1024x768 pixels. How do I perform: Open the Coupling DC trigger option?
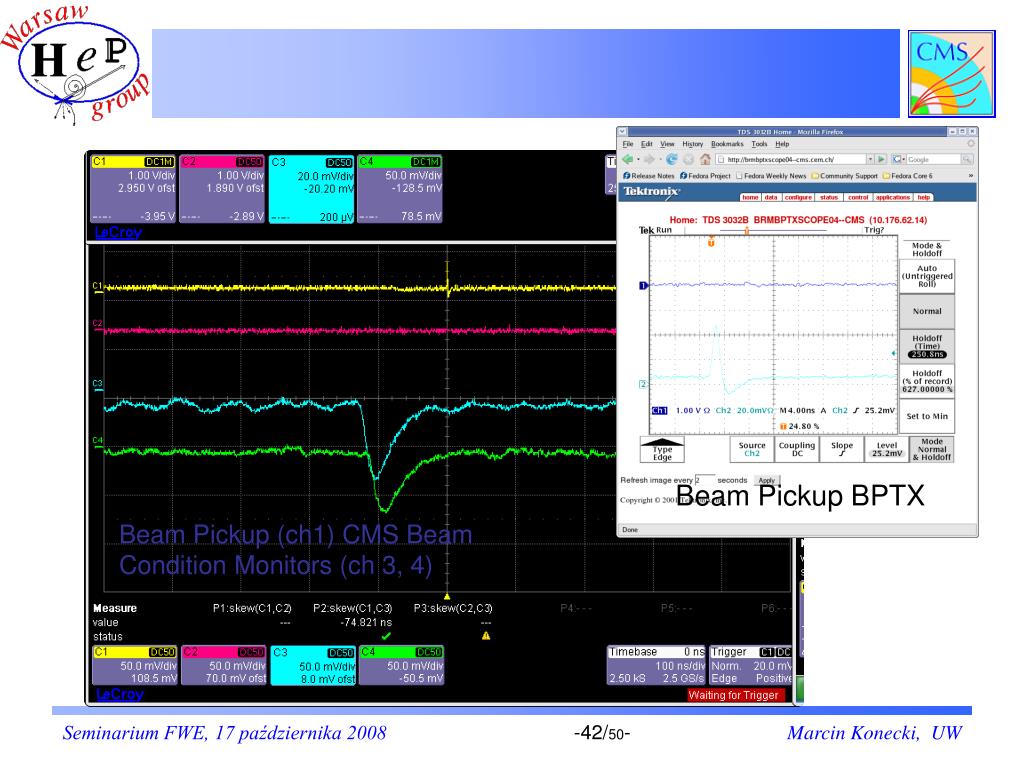tap(797, 449)
